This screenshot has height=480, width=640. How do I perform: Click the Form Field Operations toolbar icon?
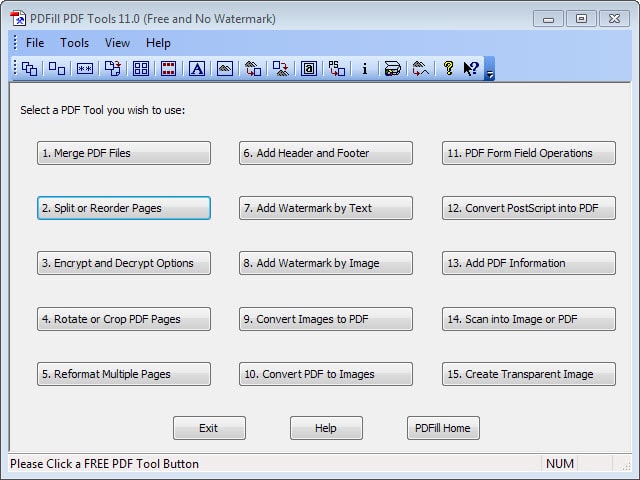[x=309, y=69]
